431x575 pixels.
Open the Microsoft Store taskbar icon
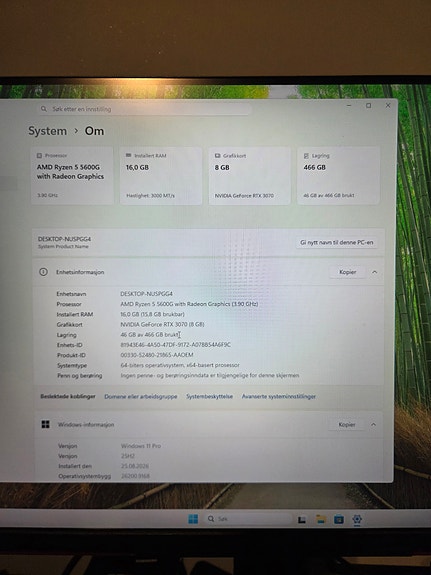(339, 519)
